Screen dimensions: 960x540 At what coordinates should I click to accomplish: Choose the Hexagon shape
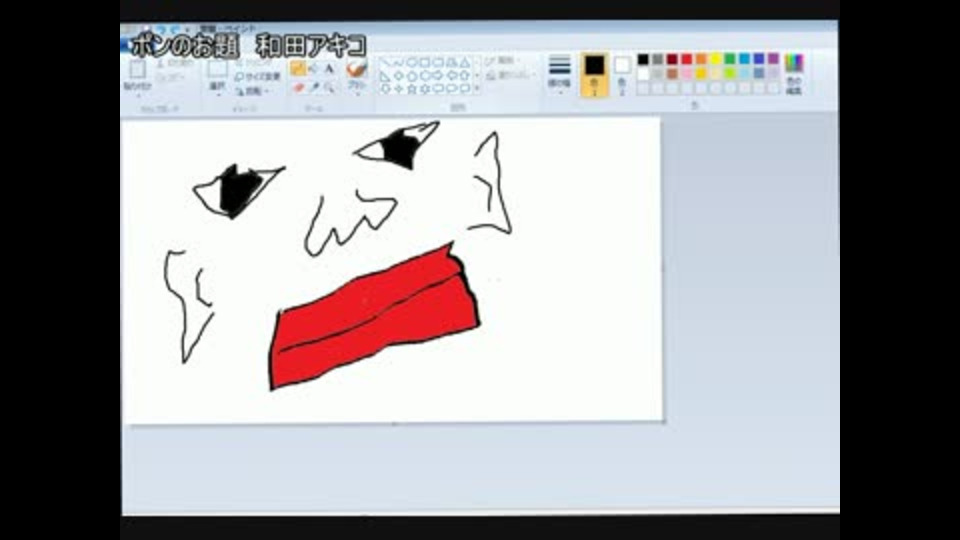tap(424, 76)
